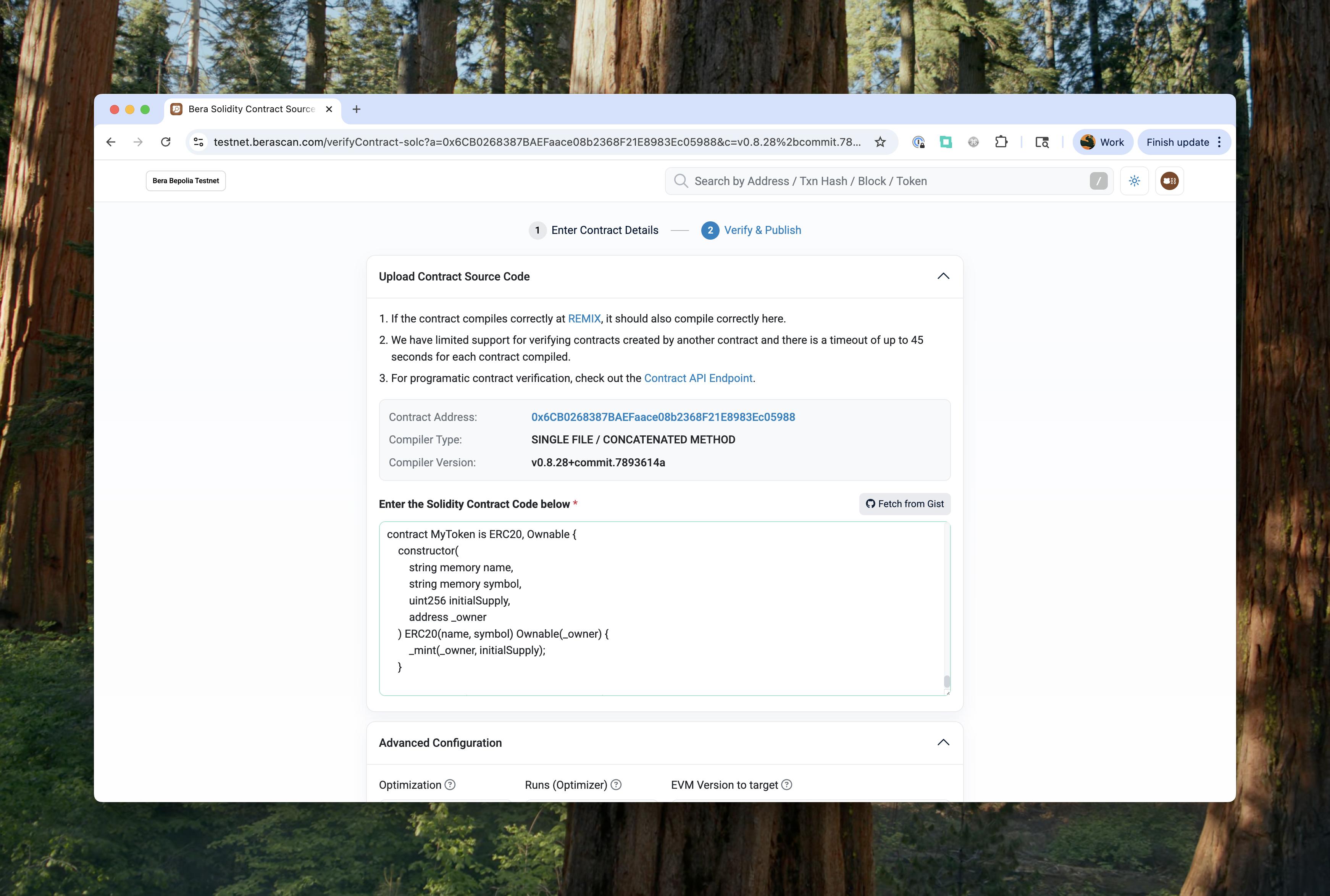Click the code textarea scrollbar thumb
Screen dimensions: 1330x896
946,681
